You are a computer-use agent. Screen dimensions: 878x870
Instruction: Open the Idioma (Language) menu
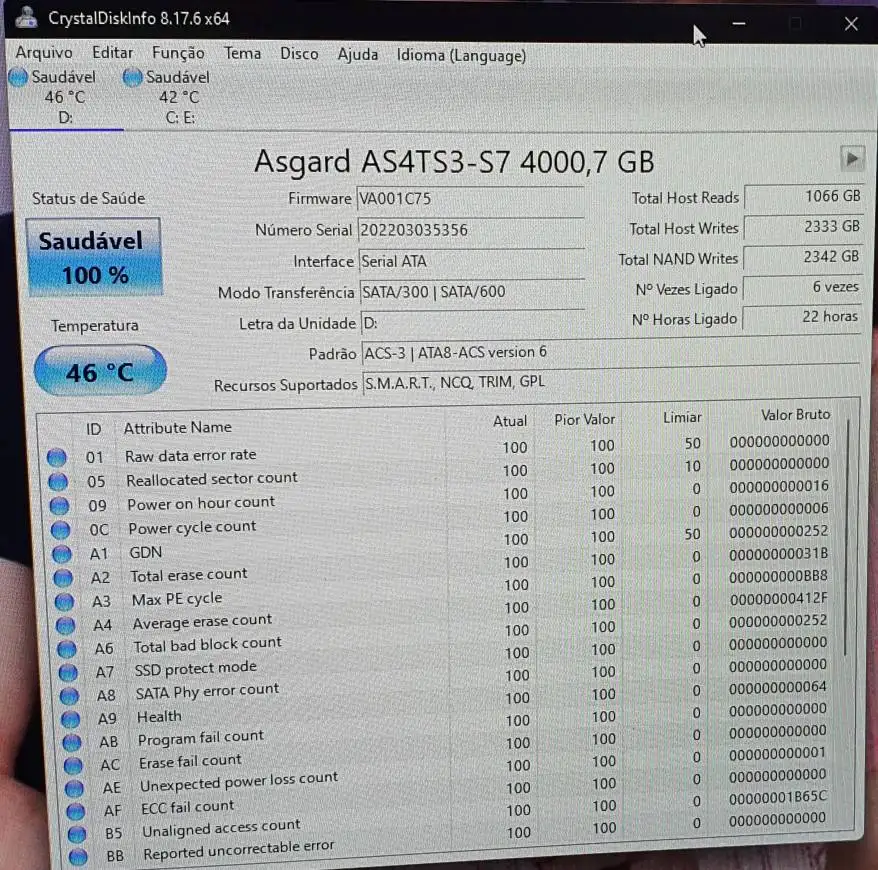[461, 55]
